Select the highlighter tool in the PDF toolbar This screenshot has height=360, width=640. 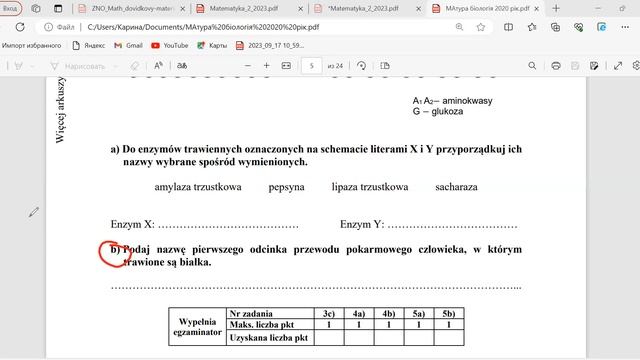tap(18, 66)
